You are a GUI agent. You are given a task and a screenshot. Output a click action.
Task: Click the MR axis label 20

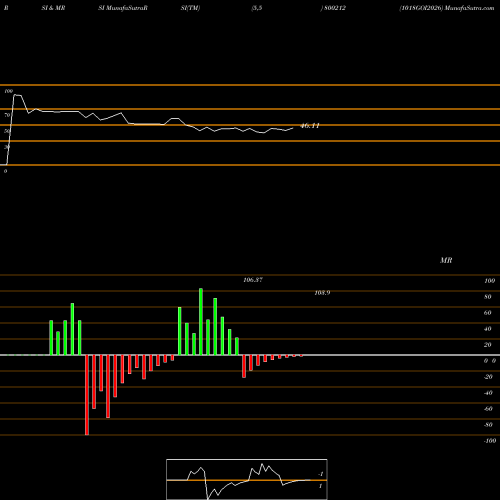pos(488,345)
